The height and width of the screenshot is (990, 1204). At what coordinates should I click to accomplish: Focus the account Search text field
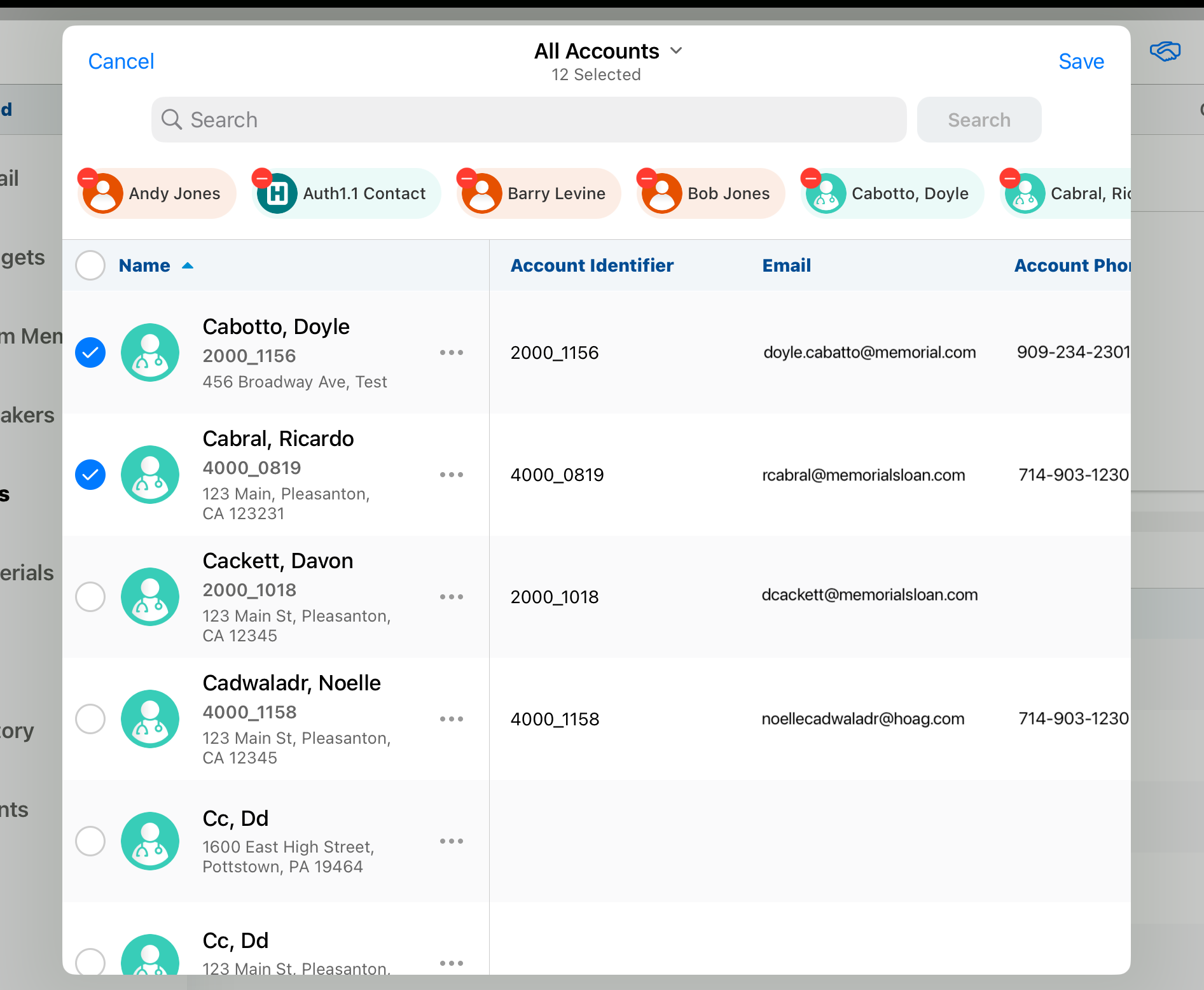click(528, 120)
